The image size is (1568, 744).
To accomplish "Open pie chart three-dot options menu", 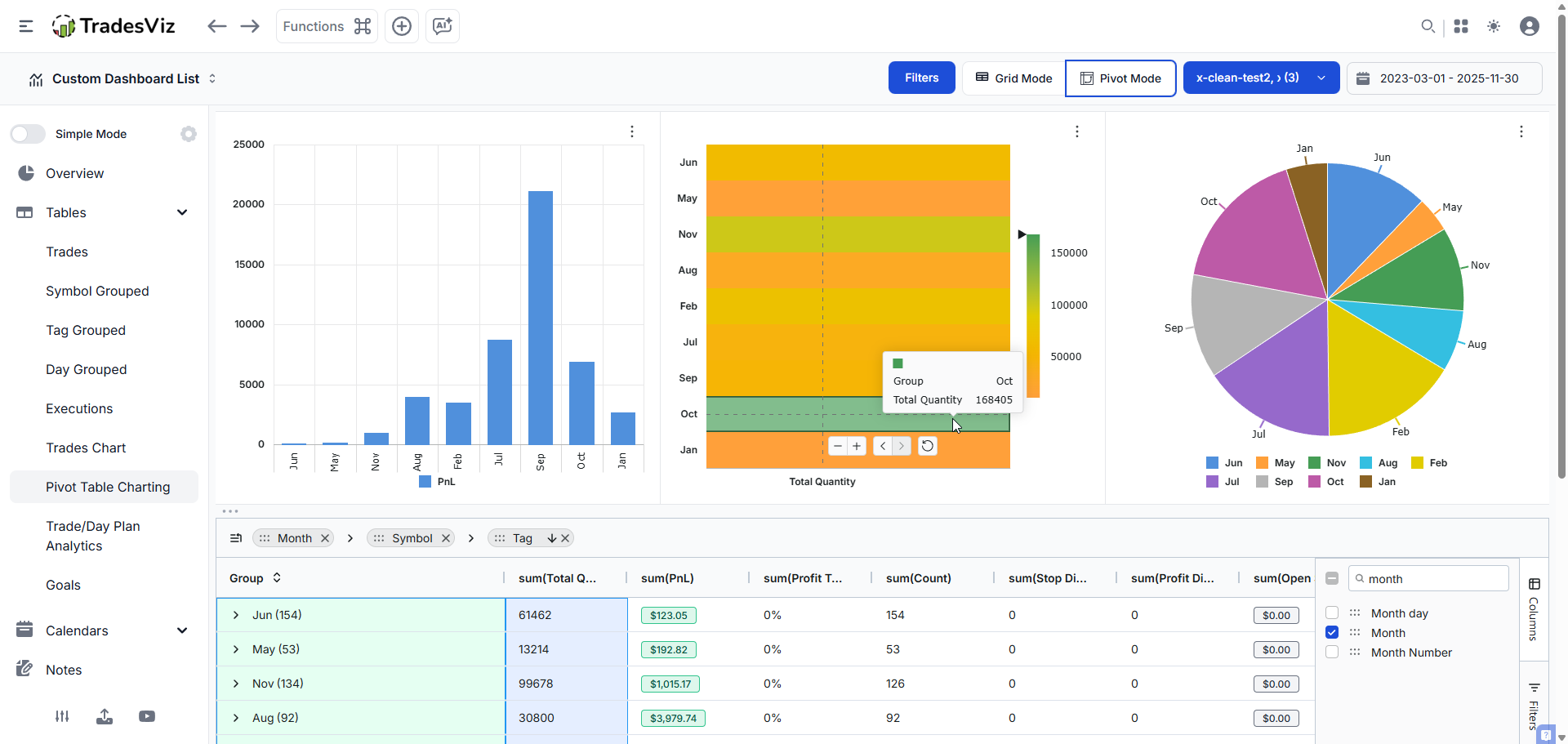I will (x=1521, y=131).
